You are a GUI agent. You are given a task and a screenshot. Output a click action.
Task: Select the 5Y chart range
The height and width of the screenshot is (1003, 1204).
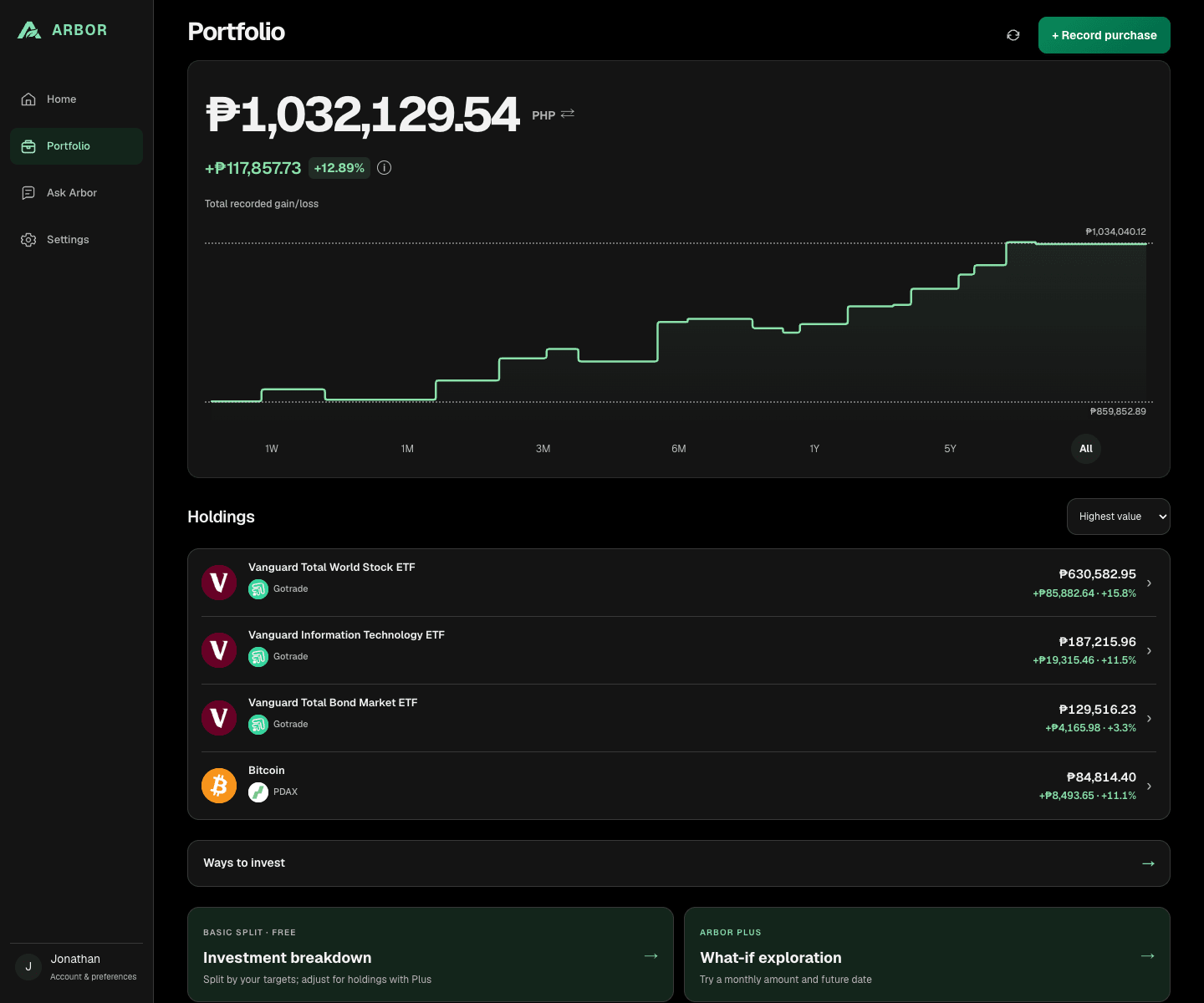tap(951, 449)
